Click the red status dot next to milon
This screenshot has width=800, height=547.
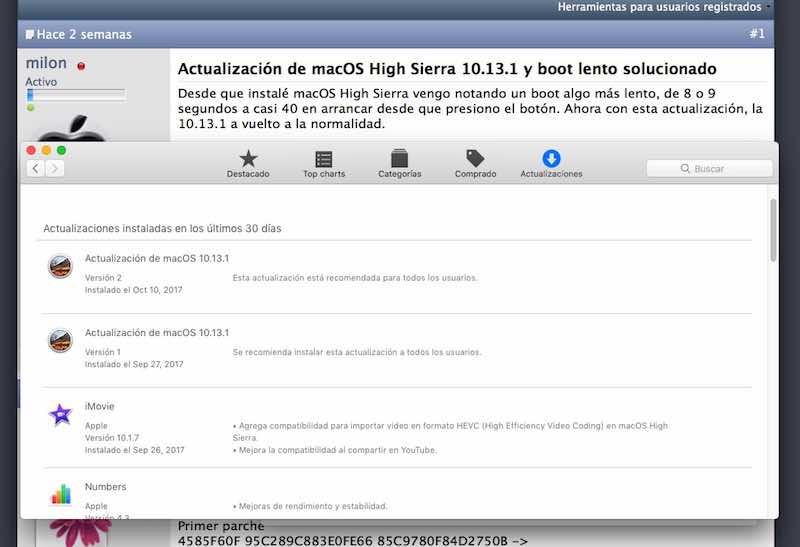[81, 66]
